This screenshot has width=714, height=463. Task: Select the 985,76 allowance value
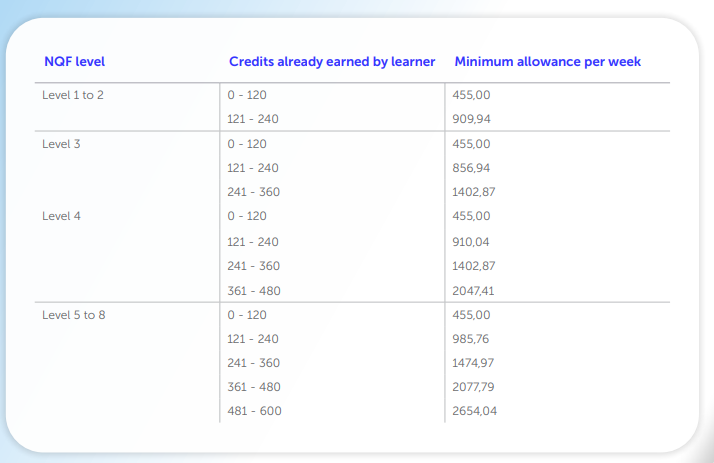click(472, 339)
